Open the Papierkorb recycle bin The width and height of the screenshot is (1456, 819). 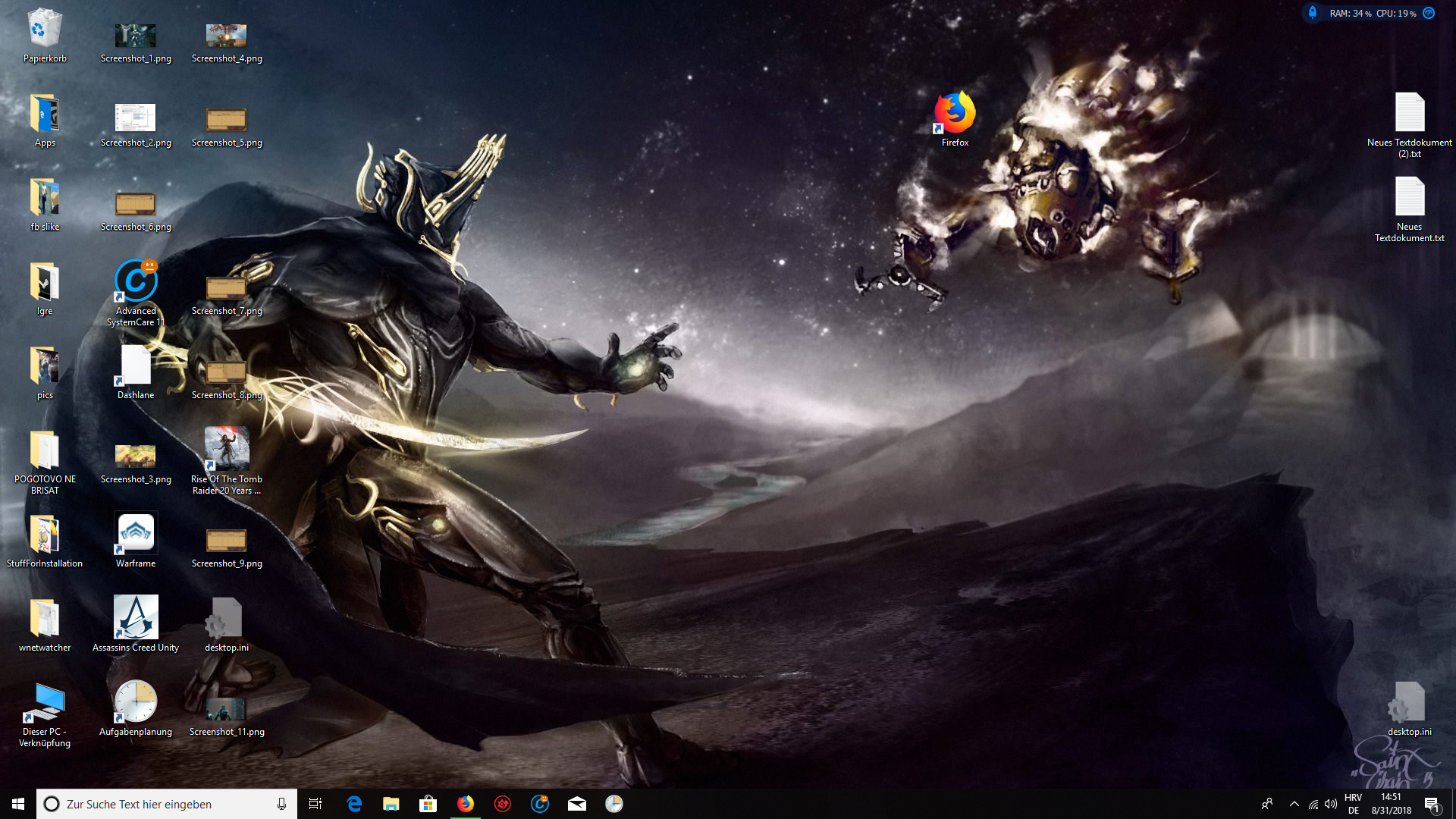click(45, 36)
